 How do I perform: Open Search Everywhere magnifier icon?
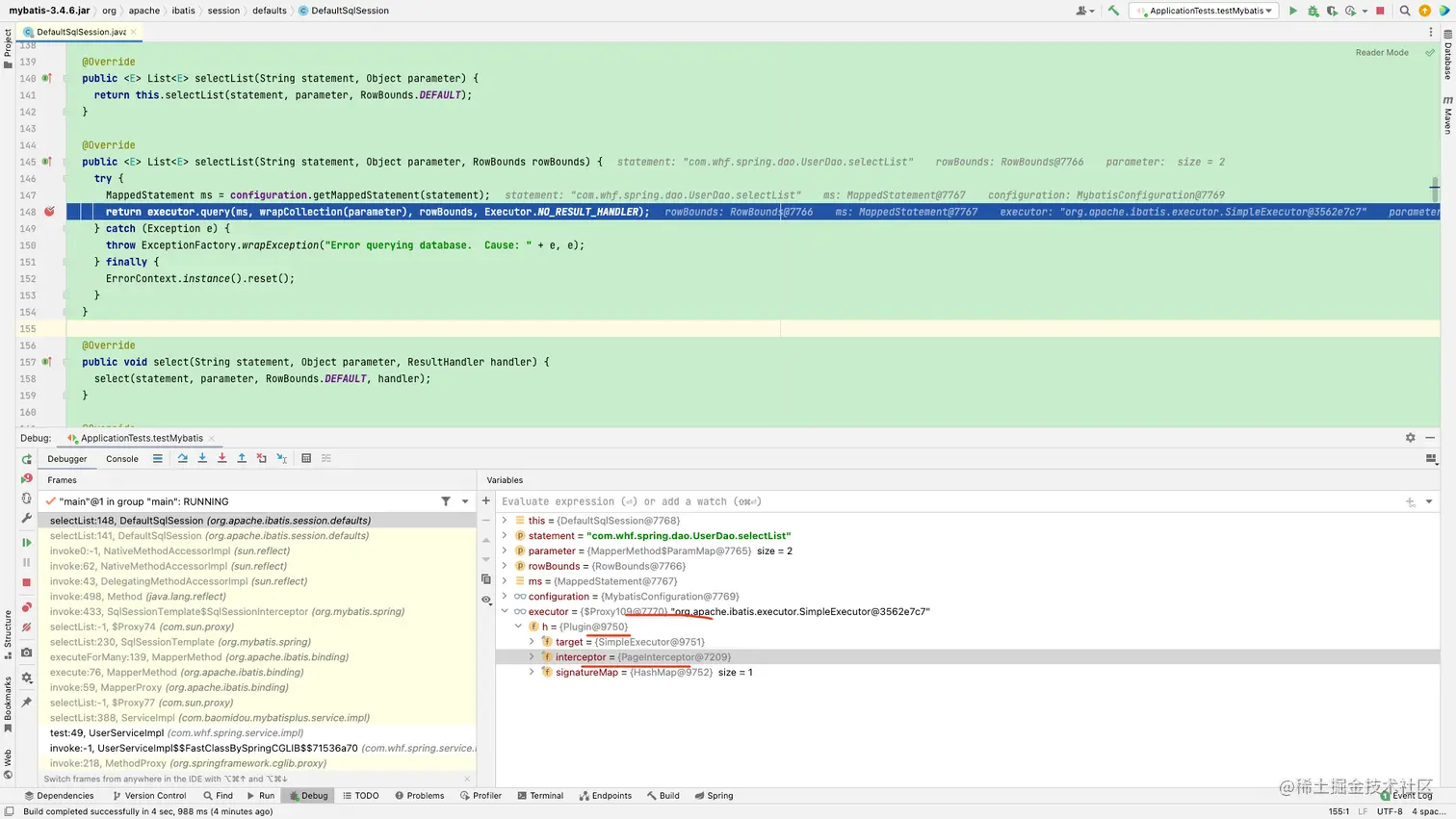pos(1405,11)
